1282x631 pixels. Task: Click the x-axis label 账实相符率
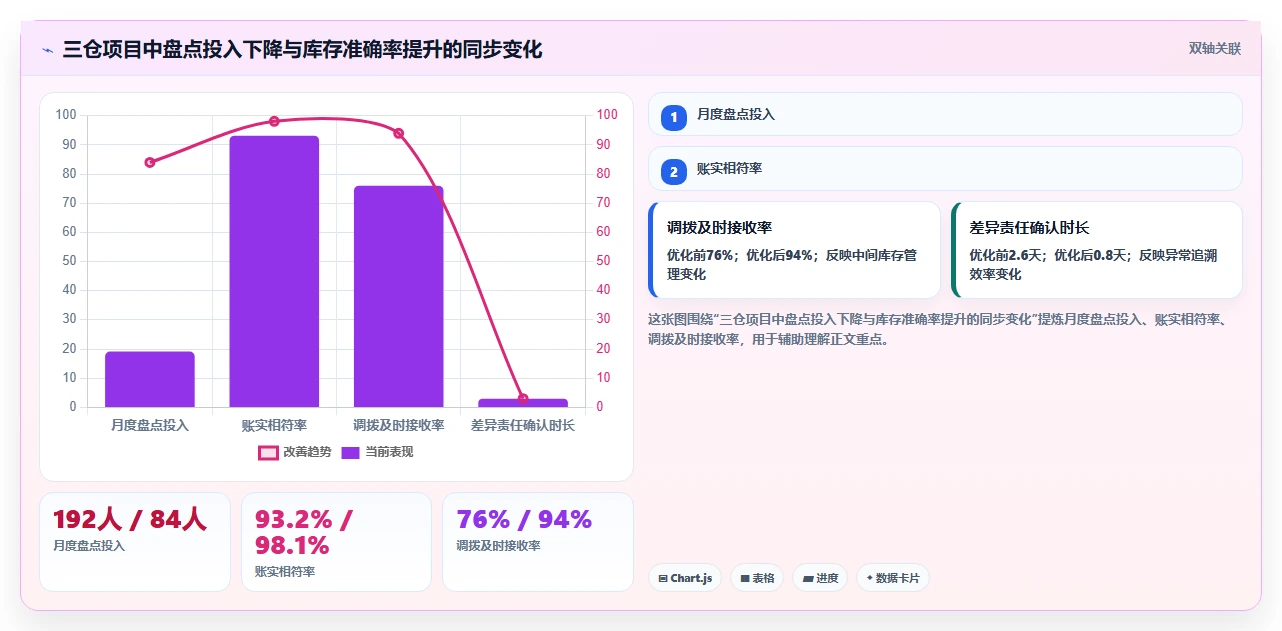(274, 425)
